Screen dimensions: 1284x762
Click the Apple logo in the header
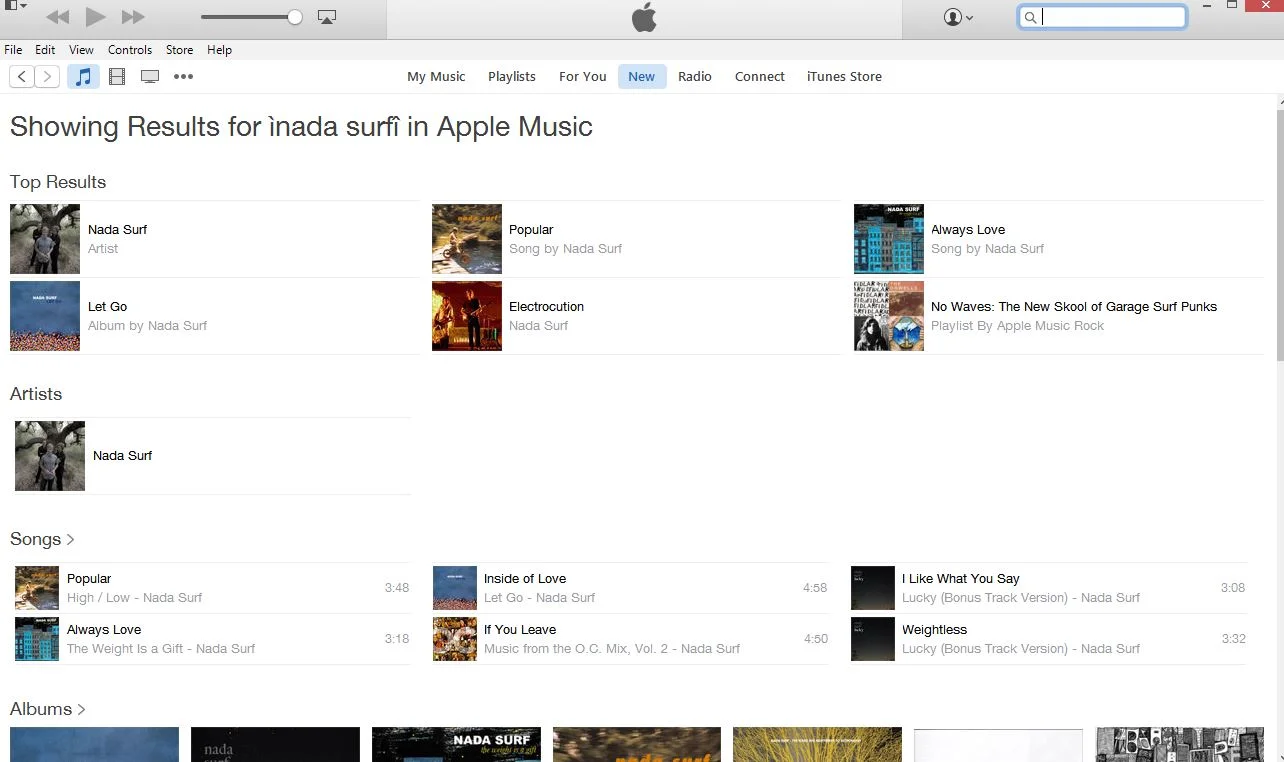click(x=644, y=17)
